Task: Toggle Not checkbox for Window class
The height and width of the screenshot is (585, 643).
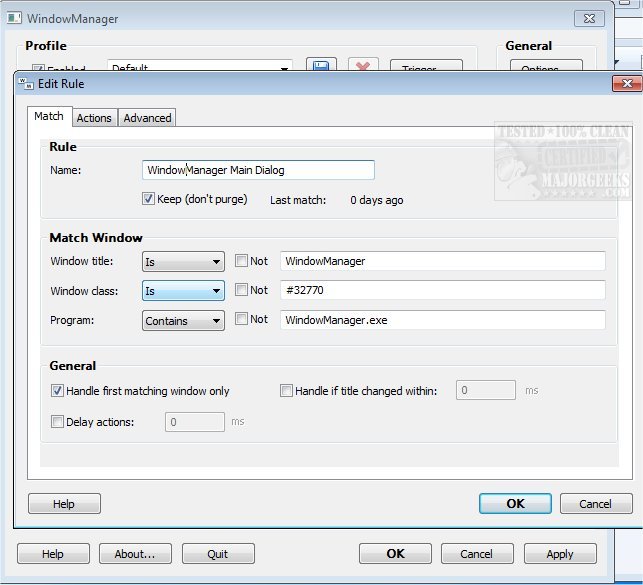Action: (241, 290)
